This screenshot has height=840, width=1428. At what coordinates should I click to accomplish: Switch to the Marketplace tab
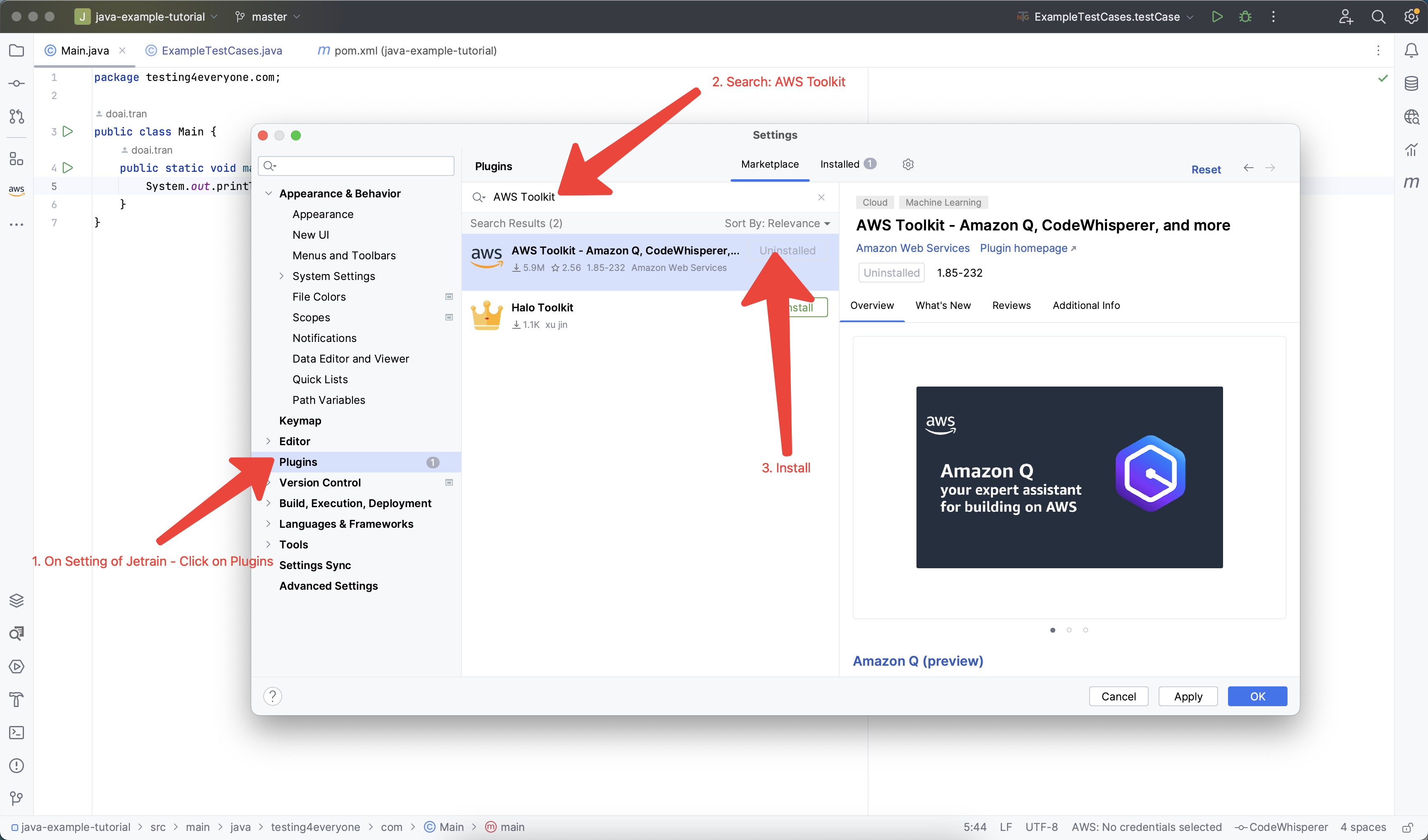pyautogui.click(x=769, y=164)
